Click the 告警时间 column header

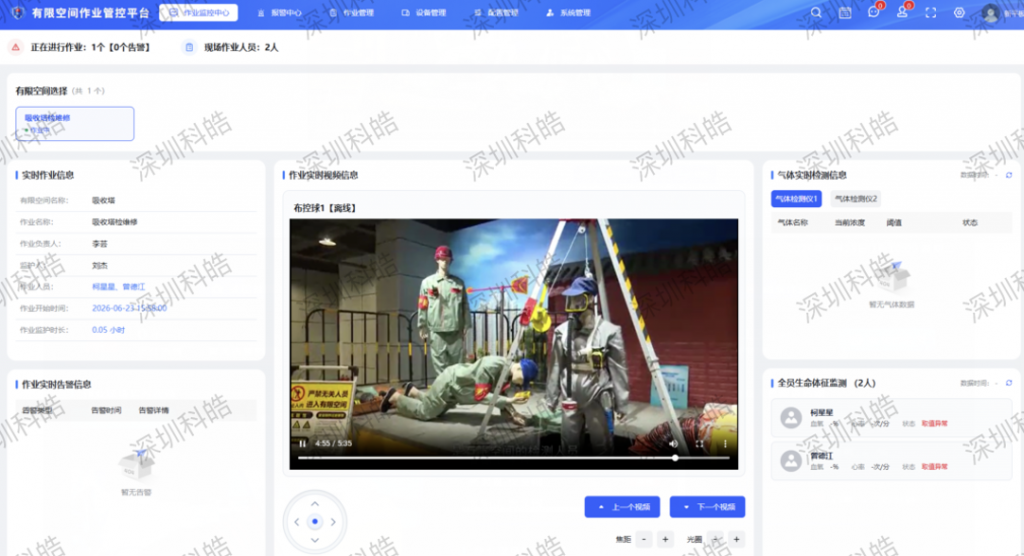click(x=106, y=410)
